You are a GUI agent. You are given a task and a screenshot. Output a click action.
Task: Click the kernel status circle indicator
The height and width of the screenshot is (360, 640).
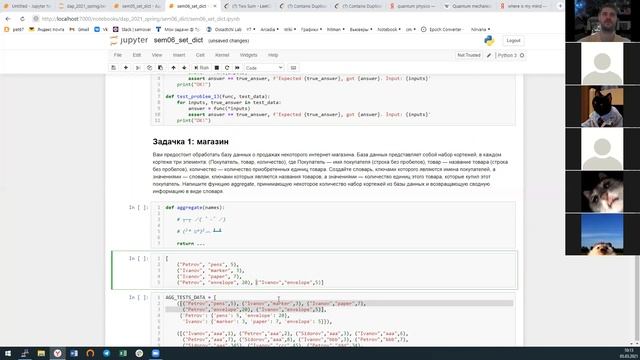pos(522,55)
